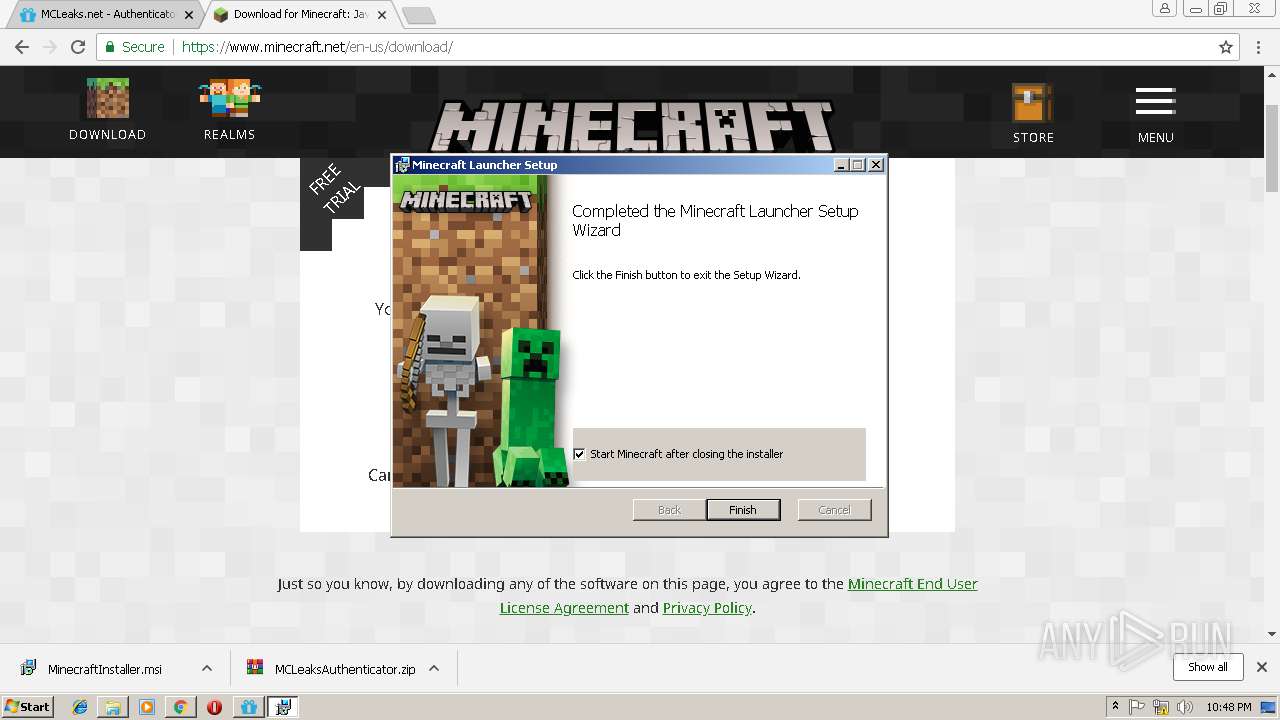The image size is (1280, 720).
Task: Close the Download for Minecraft tab
Action: point(381,15)
